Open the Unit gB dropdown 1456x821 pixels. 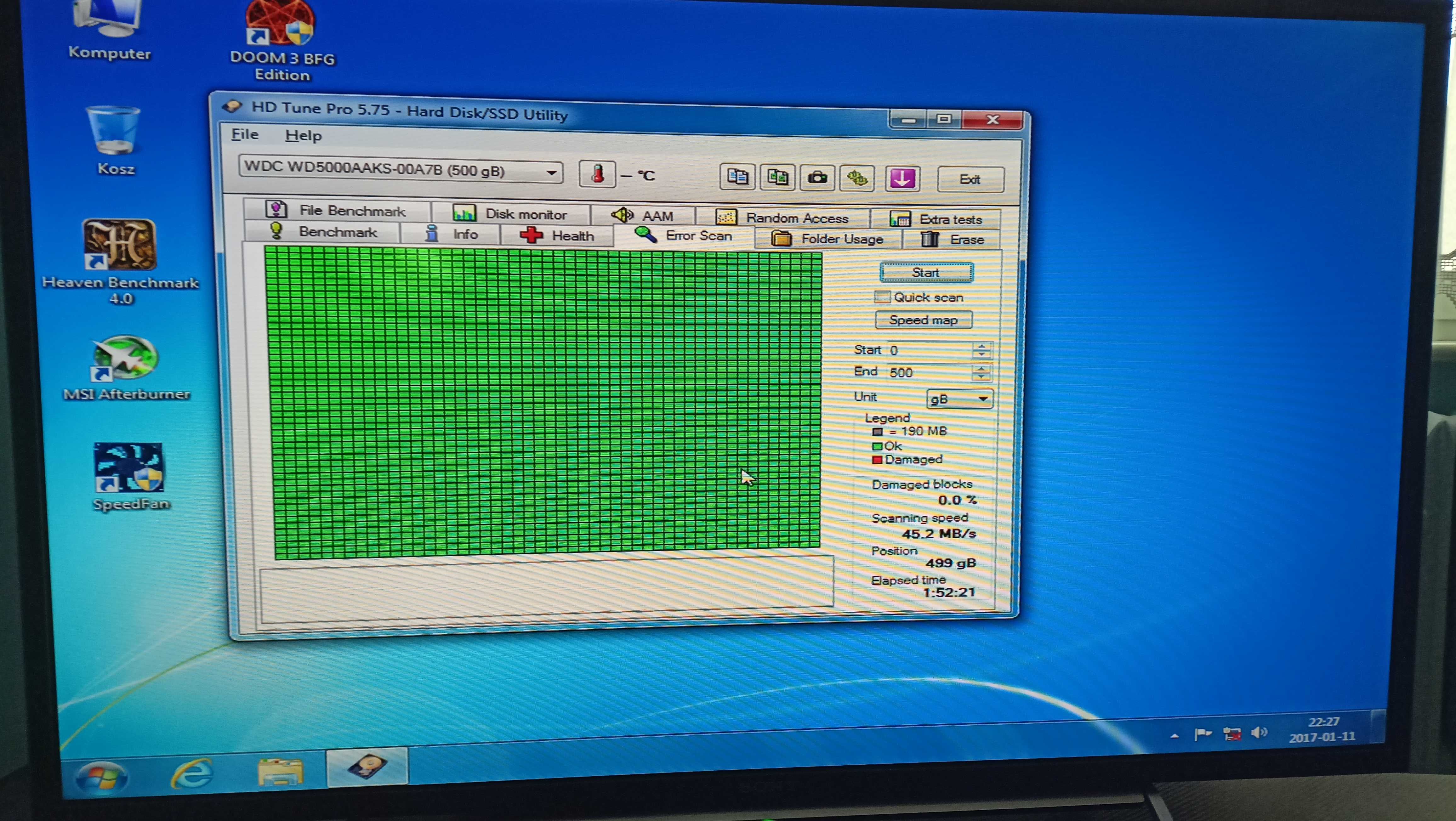point(959,399)
